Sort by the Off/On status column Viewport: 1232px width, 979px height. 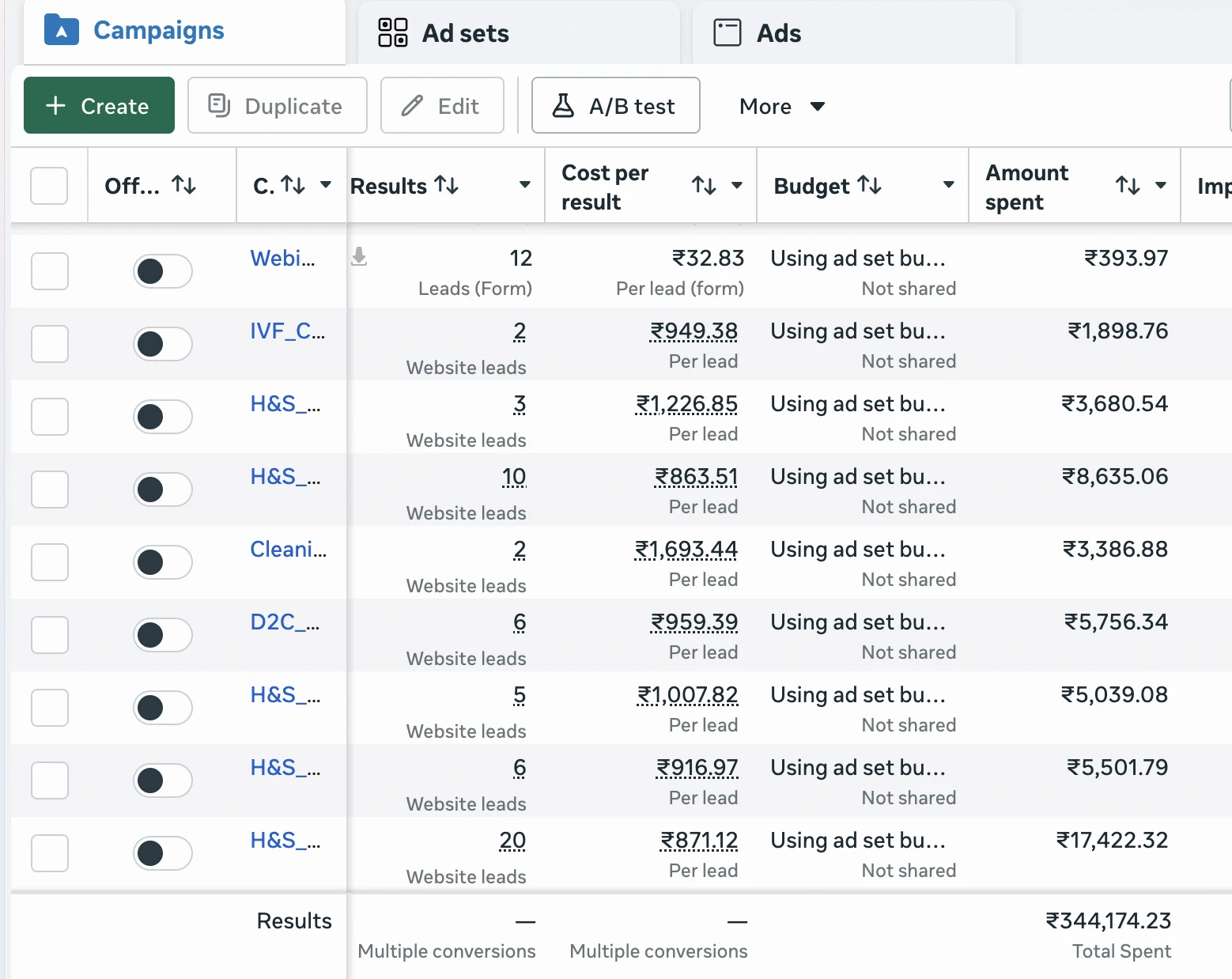click(184, 185)
